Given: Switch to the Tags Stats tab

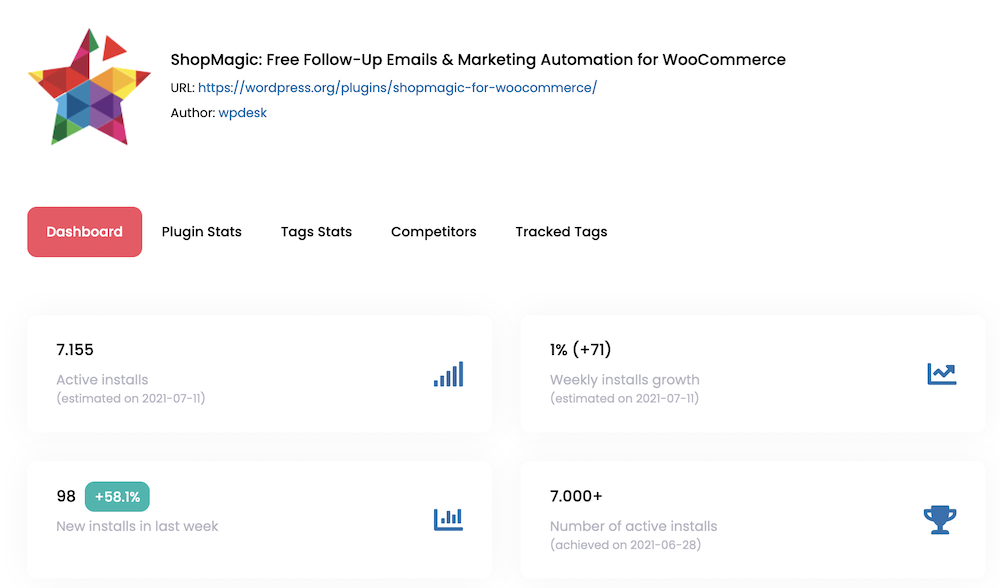Looking at the screenshot, I should (316, 232).
